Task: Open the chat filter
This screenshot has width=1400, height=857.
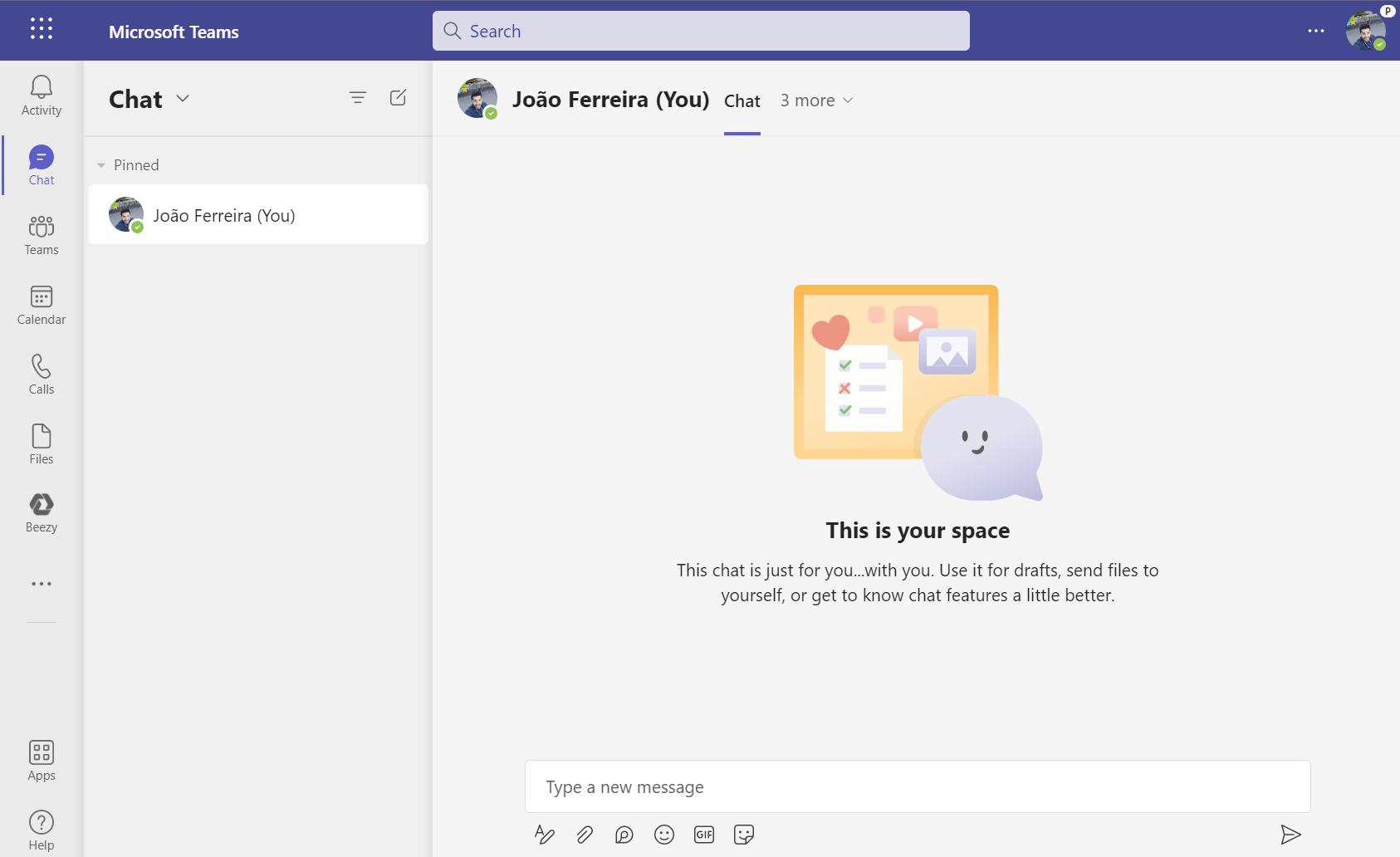Action: coord(358,98)
